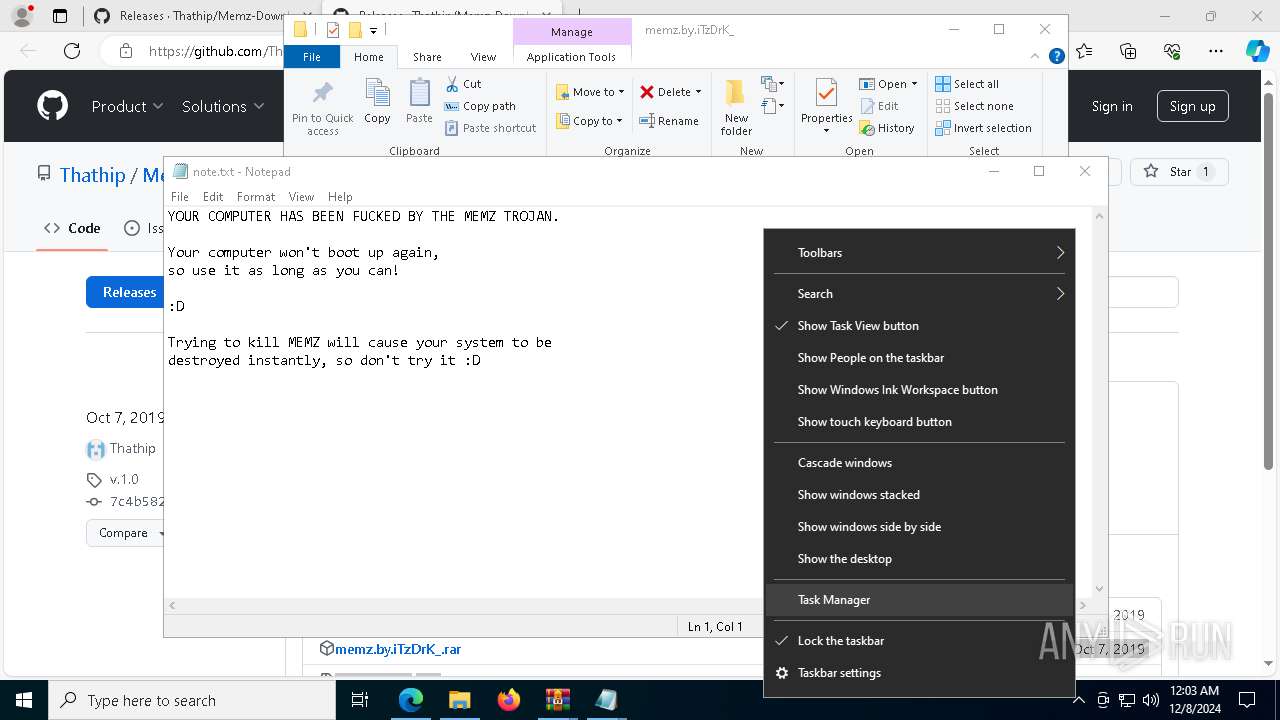Click the GitHub logo
Viewport: 1280px width, 720px height.
coord(52,106)
